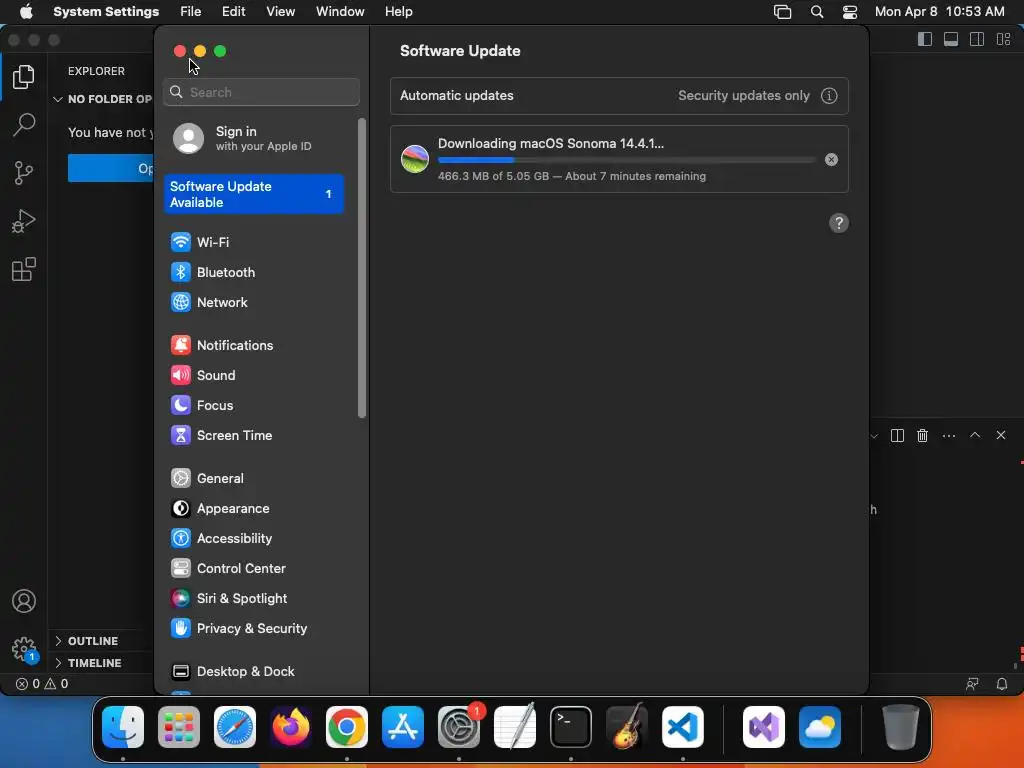Kill terminal trash icon in VS Code

click(x=922, y=436)
